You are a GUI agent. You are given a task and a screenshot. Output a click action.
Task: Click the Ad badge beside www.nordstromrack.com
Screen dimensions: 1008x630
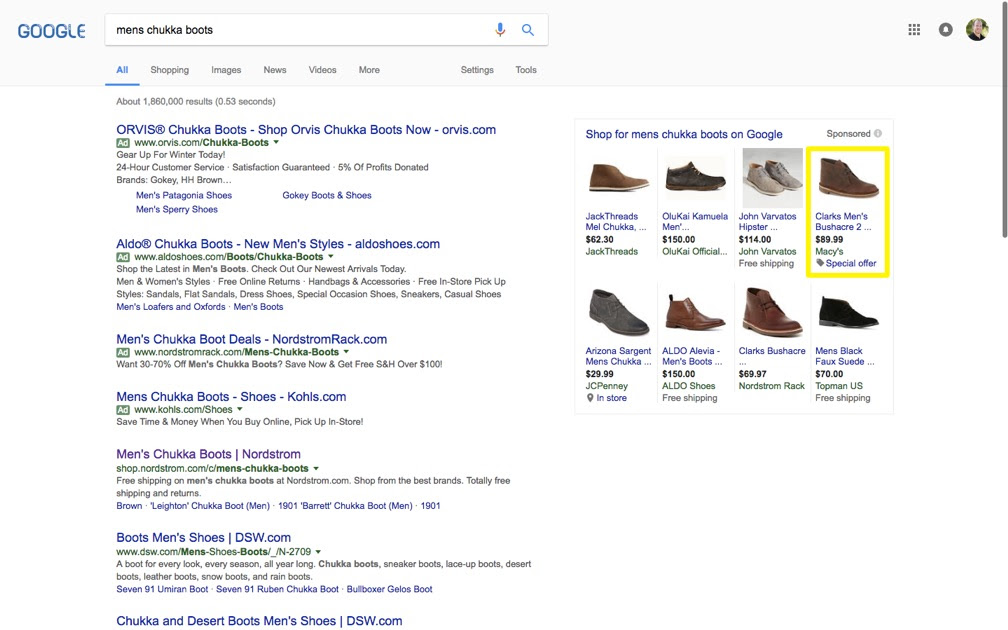click(x=123, y=352)
